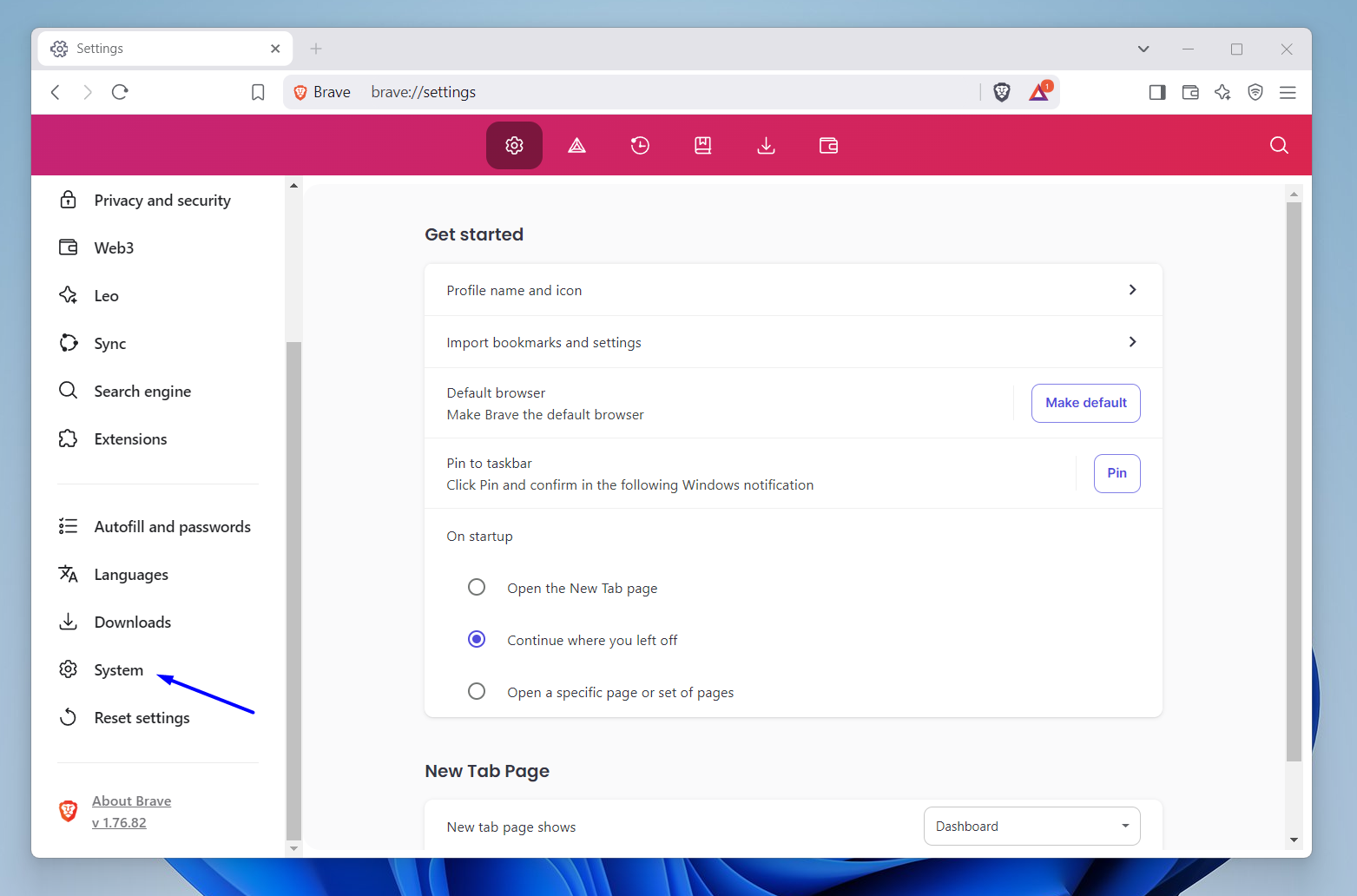Click Brave Rewards icon with notification badge
The width and height of the screenshot is (1357, 896).
[1040, 92]
